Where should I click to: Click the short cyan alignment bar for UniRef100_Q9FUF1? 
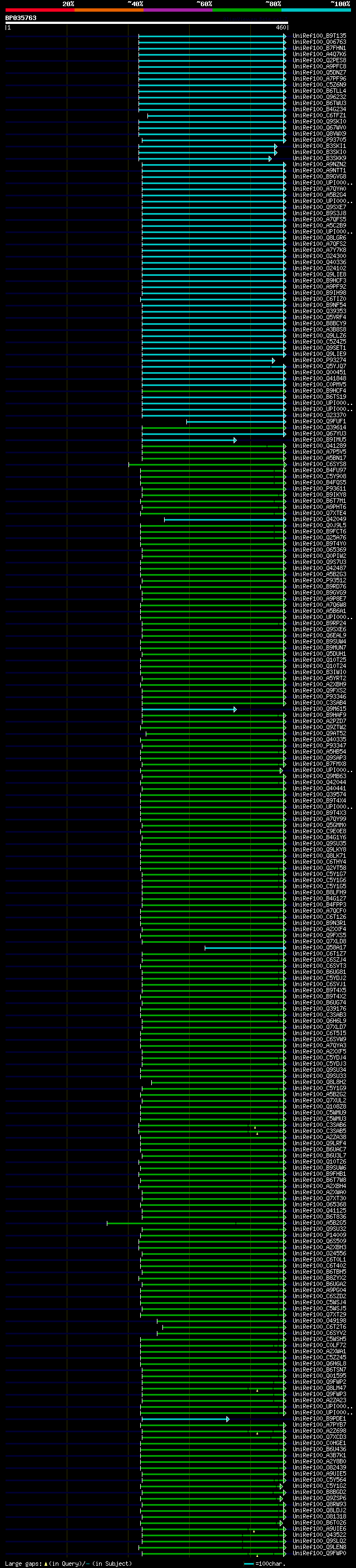pyautogui.click(x=236, y=421)
